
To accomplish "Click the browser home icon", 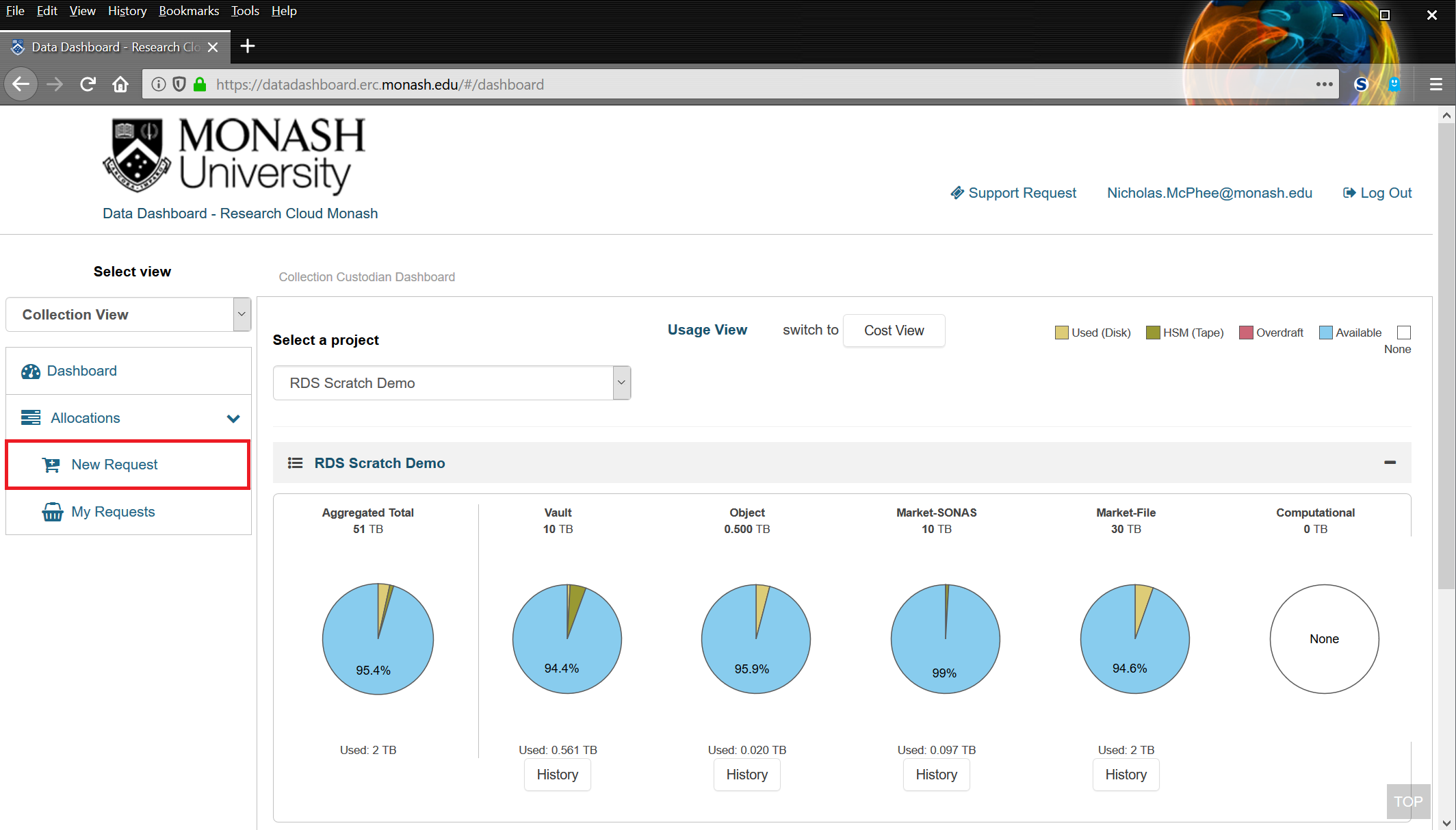I will coord(120,84).
